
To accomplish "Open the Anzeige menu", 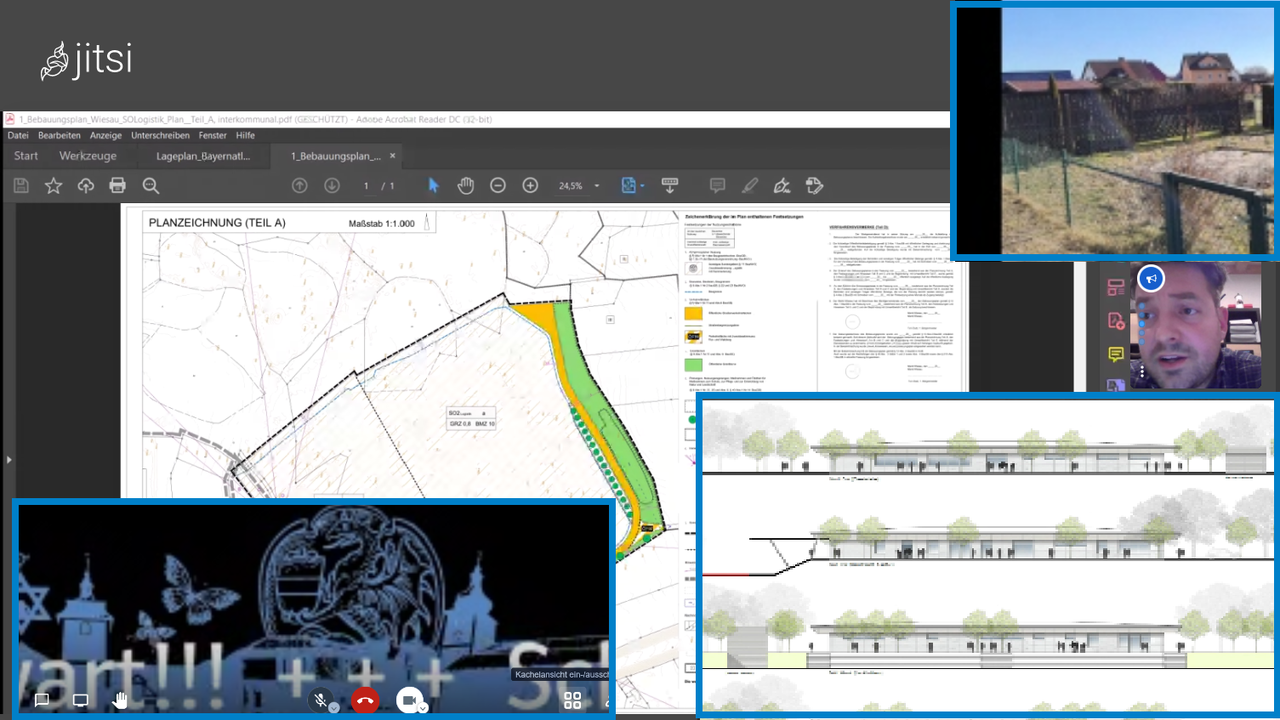I will [x=105, y=135].
